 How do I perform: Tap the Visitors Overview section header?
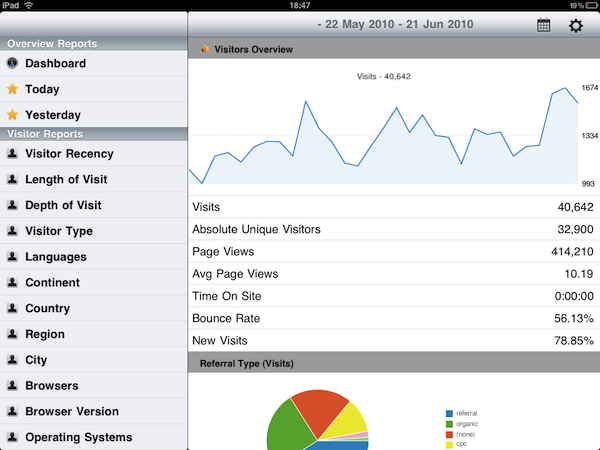(x=394, y=49)
